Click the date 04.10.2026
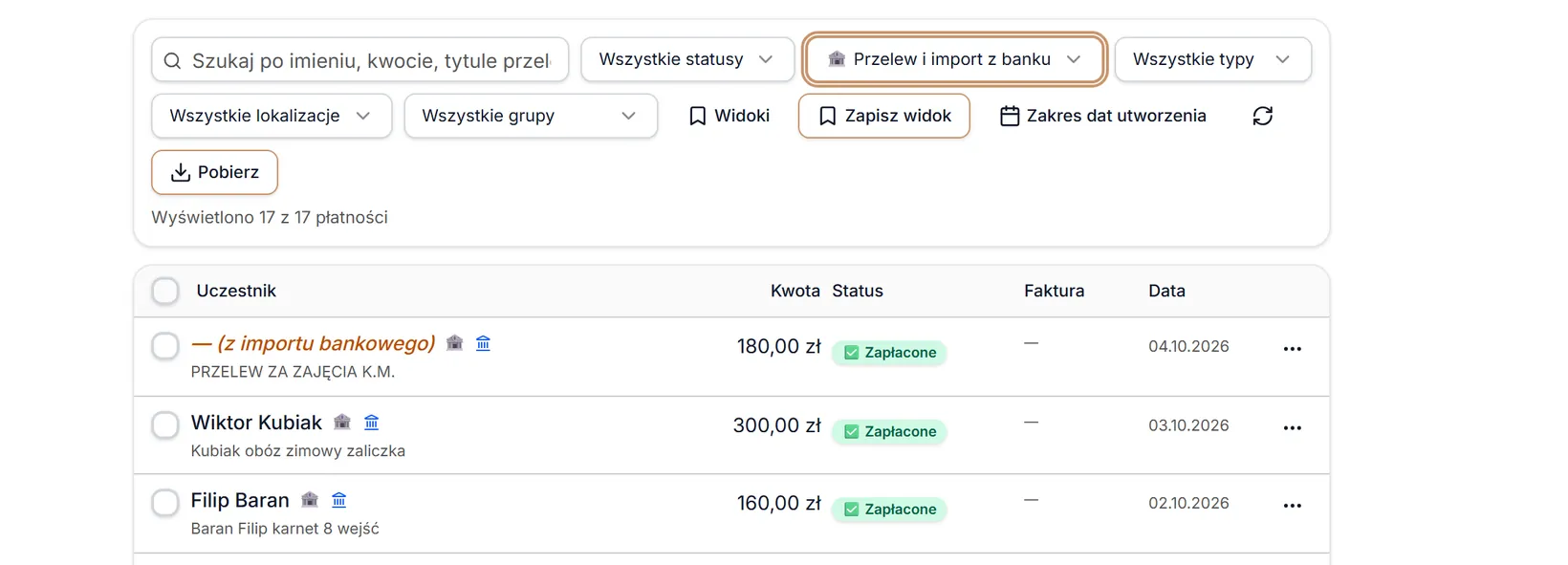 [1188, 346]
